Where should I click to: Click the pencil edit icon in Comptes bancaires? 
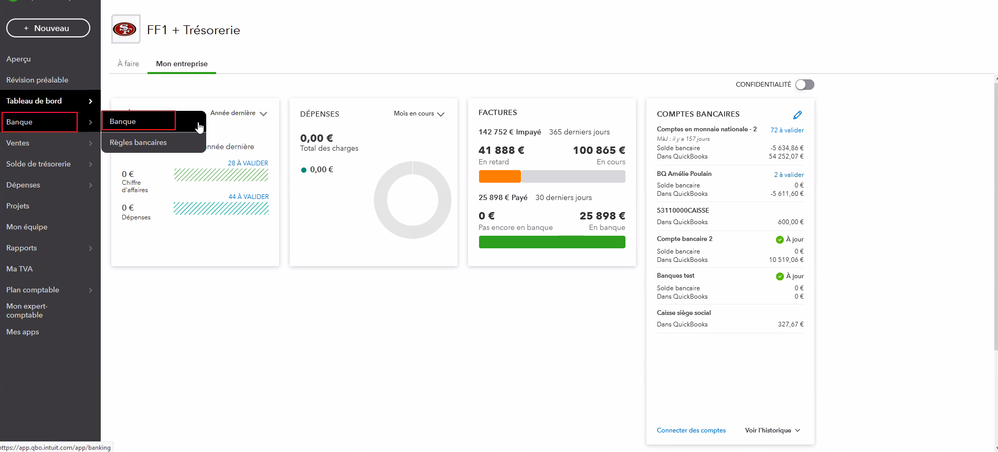coord(798,115)
